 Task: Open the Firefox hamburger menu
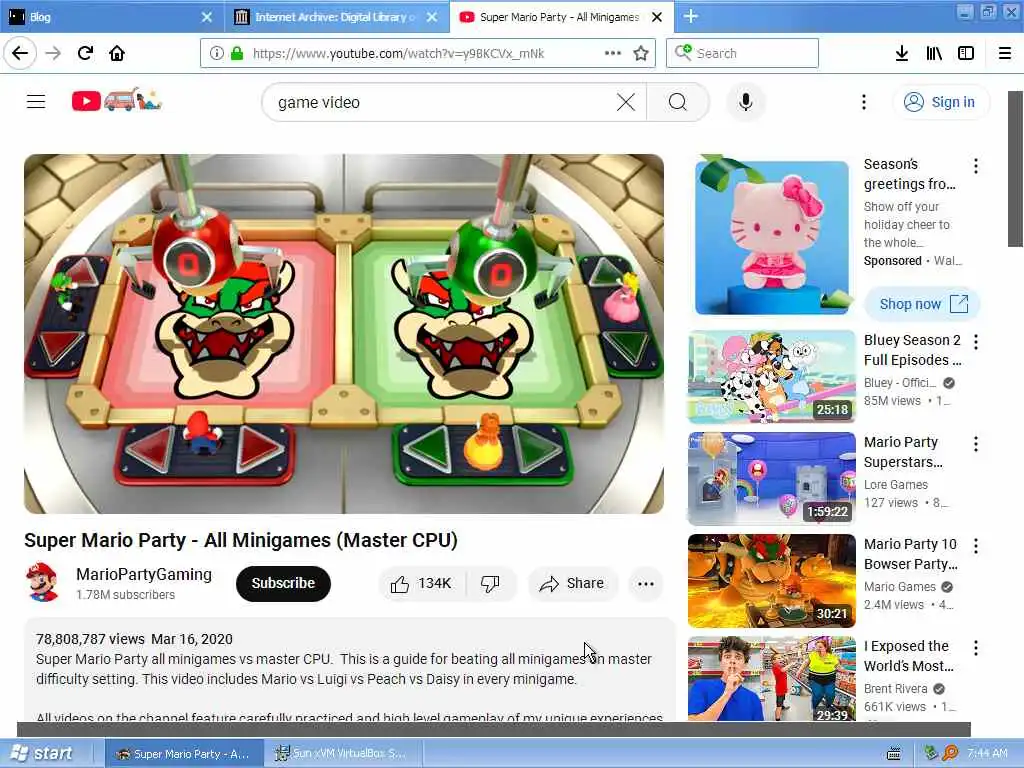1004,54
